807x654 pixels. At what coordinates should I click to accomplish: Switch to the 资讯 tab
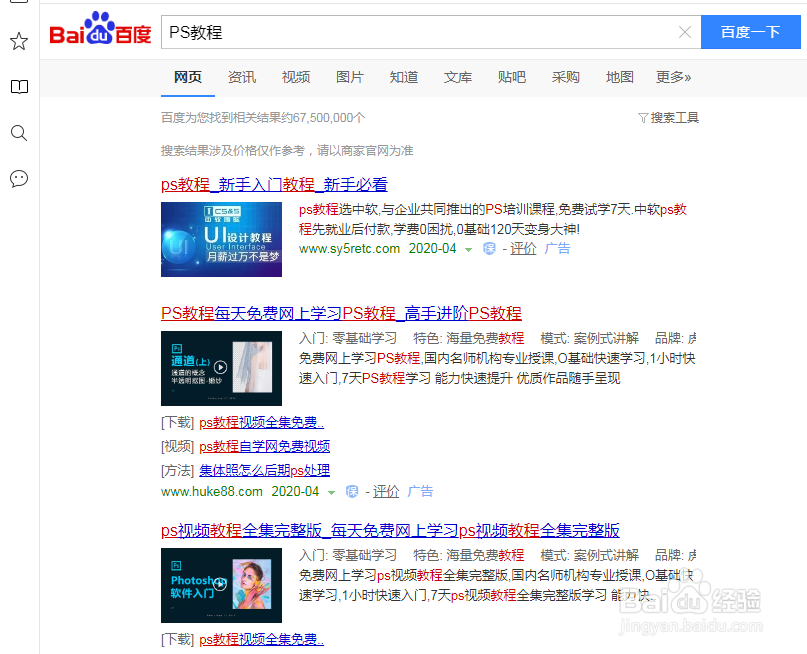[x=241, y=77]
